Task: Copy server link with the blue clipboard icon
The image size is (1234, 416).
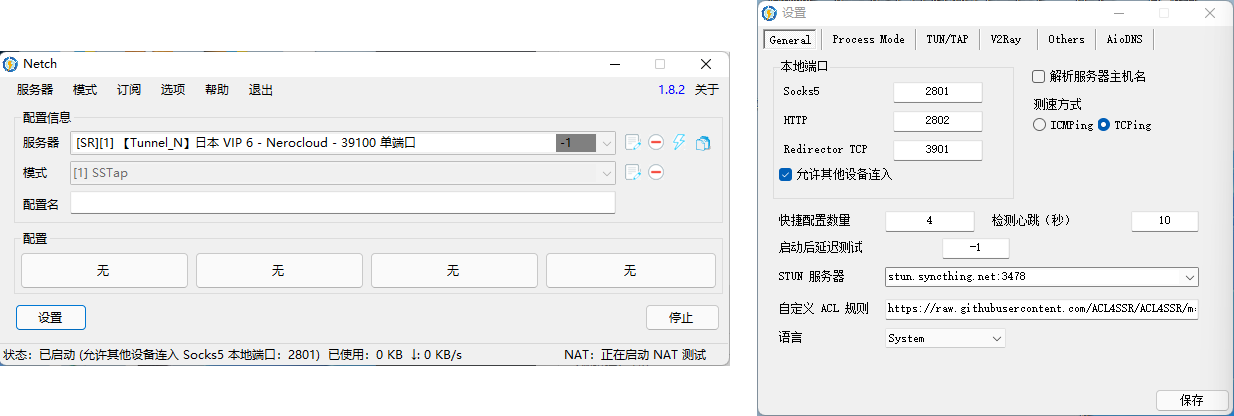Action: tap(703, 143)
